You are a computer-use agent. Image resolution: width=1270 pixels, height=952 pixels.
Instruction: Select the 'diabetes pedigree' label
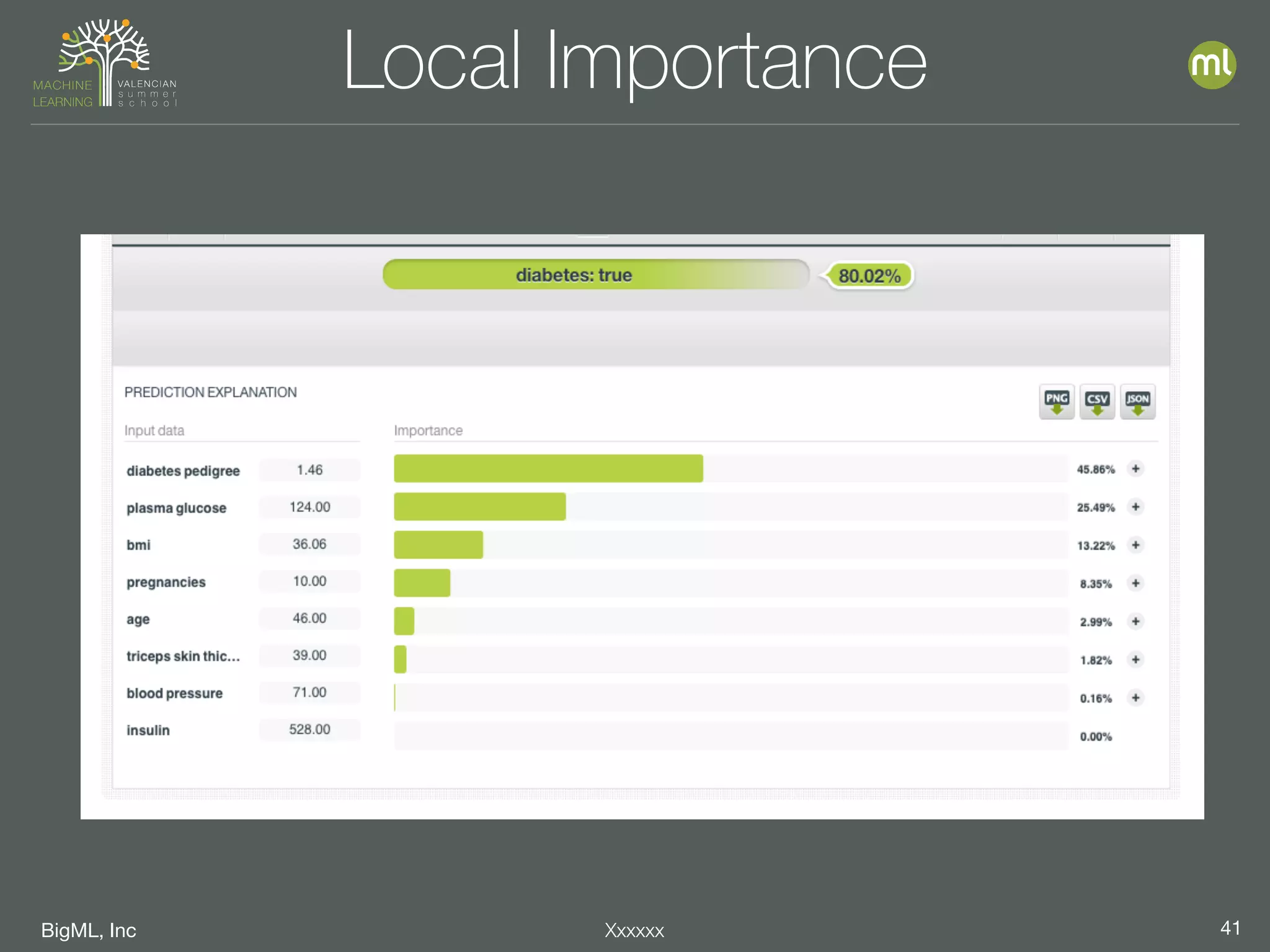[x=183, y=471]
